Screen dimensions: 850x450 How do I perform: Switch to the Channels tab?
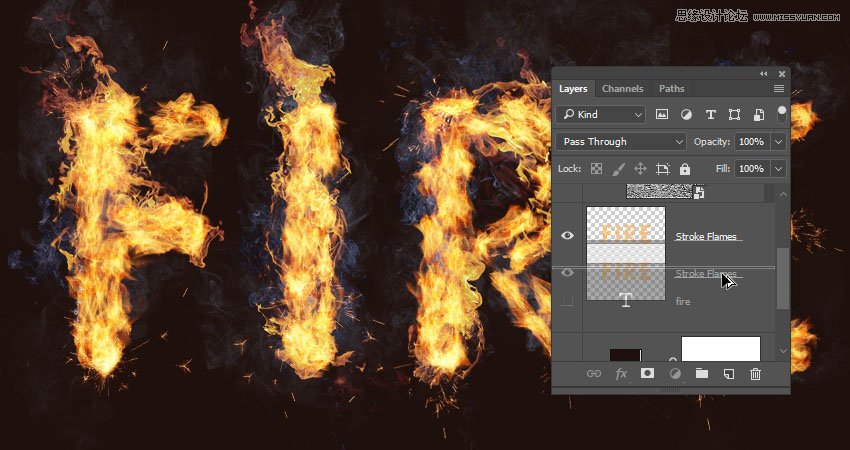(623, 89)
